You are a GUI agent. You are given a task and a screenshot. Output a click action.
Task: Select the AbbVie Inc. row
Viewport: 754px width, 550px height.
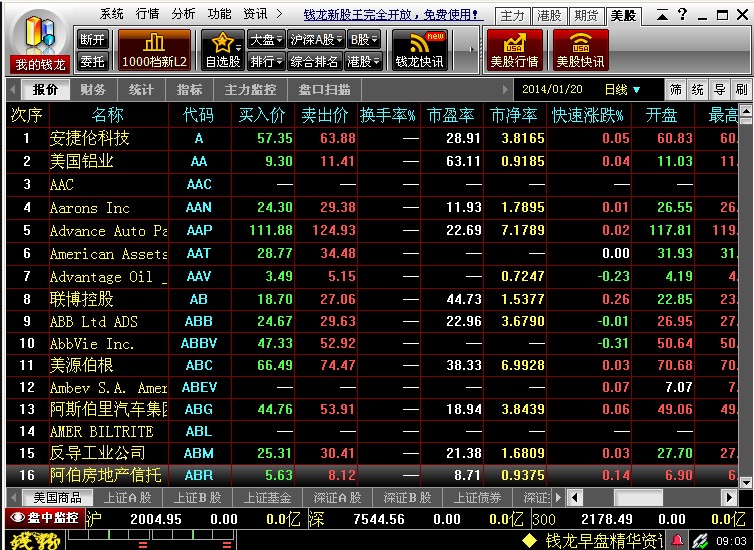click(x=373, y=343)
